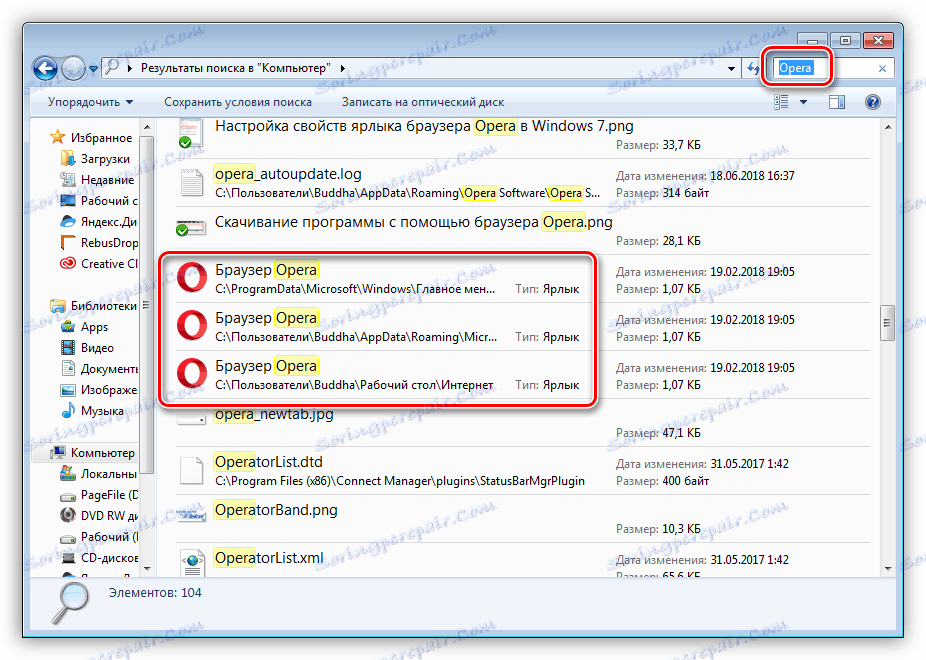Click the opera_autoupdate.log file icon
The width and height of the screenshot is (926, 660).
click(192, 182)
